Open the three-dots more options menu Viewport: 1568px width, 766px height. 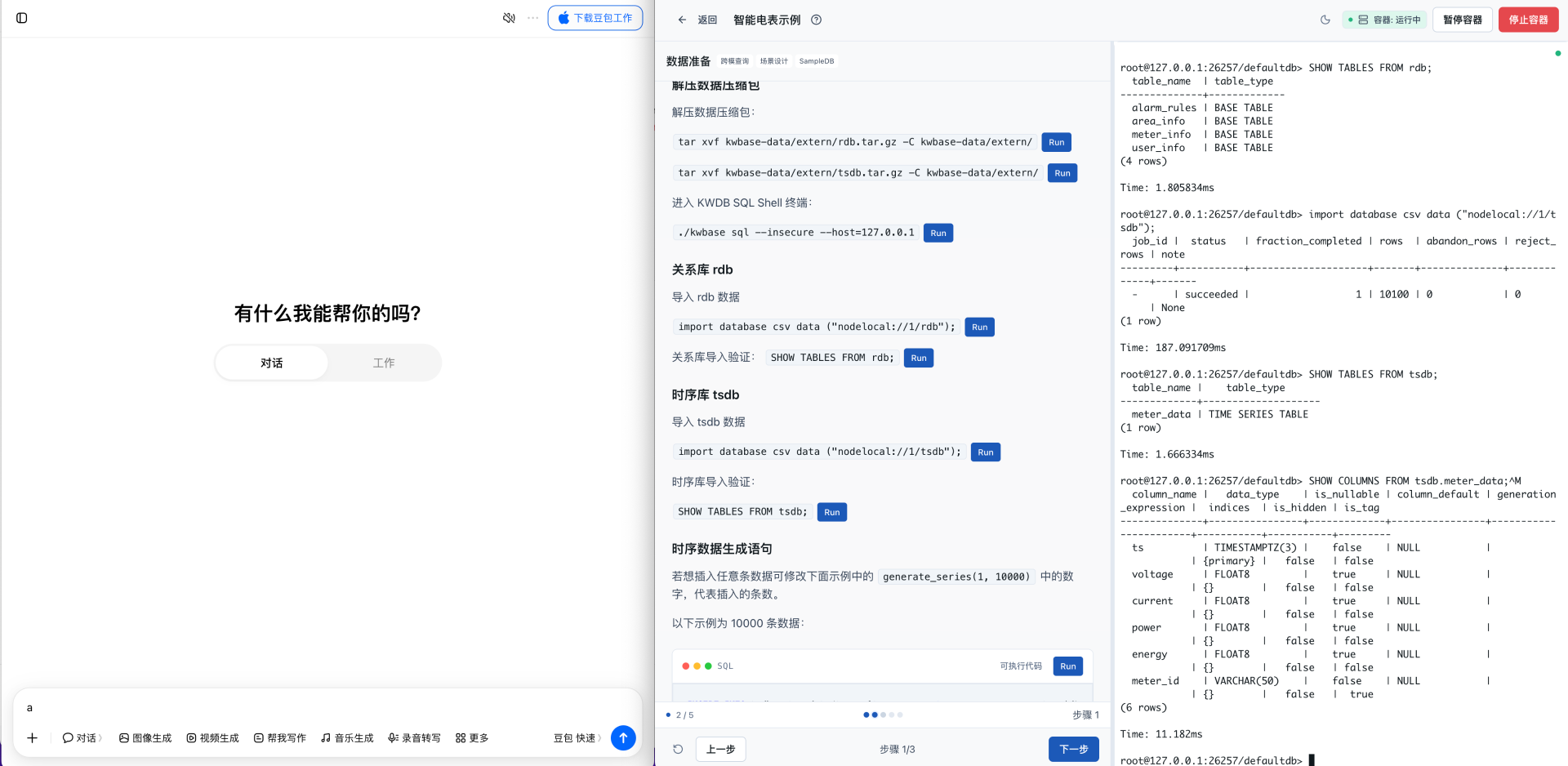532,18
